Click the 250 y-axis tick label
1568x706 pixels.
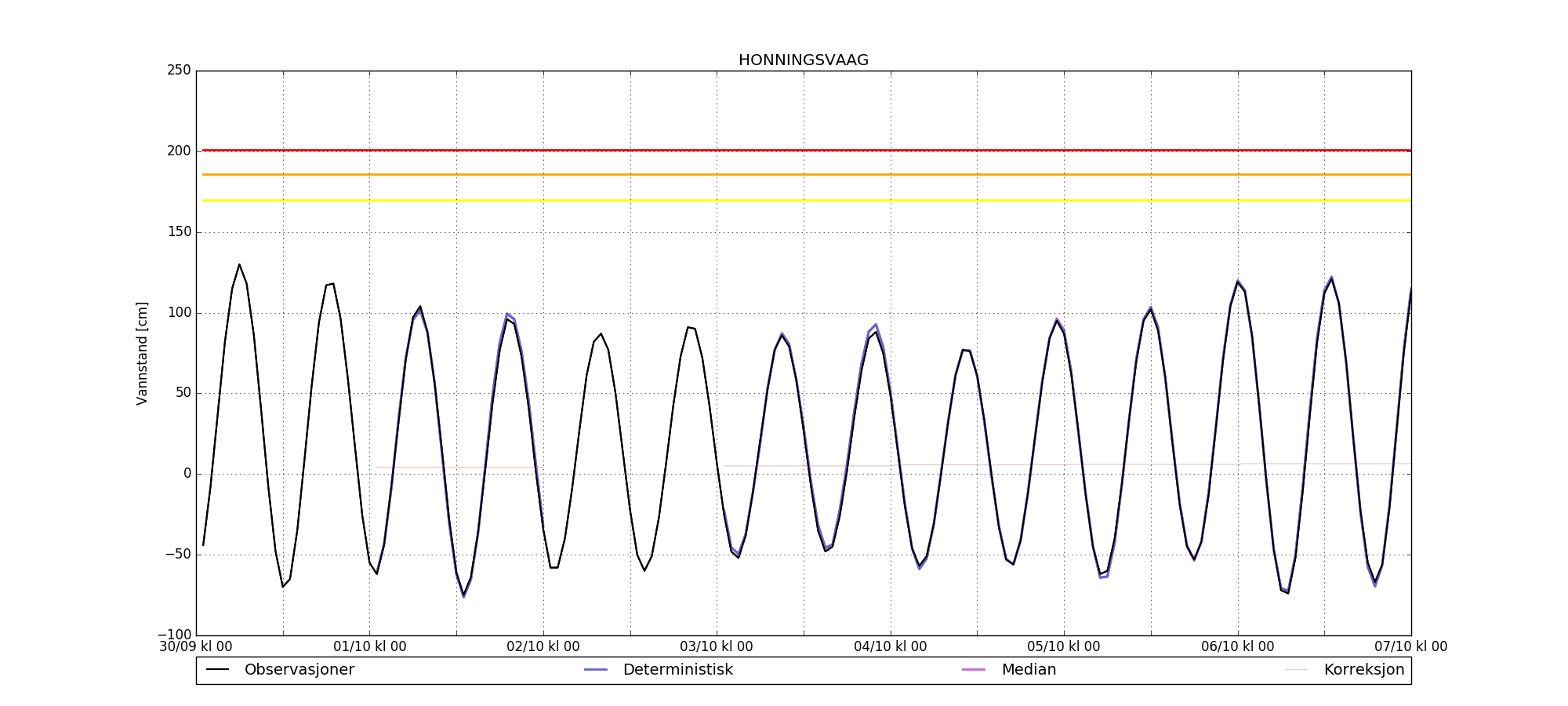pos(179,71)
